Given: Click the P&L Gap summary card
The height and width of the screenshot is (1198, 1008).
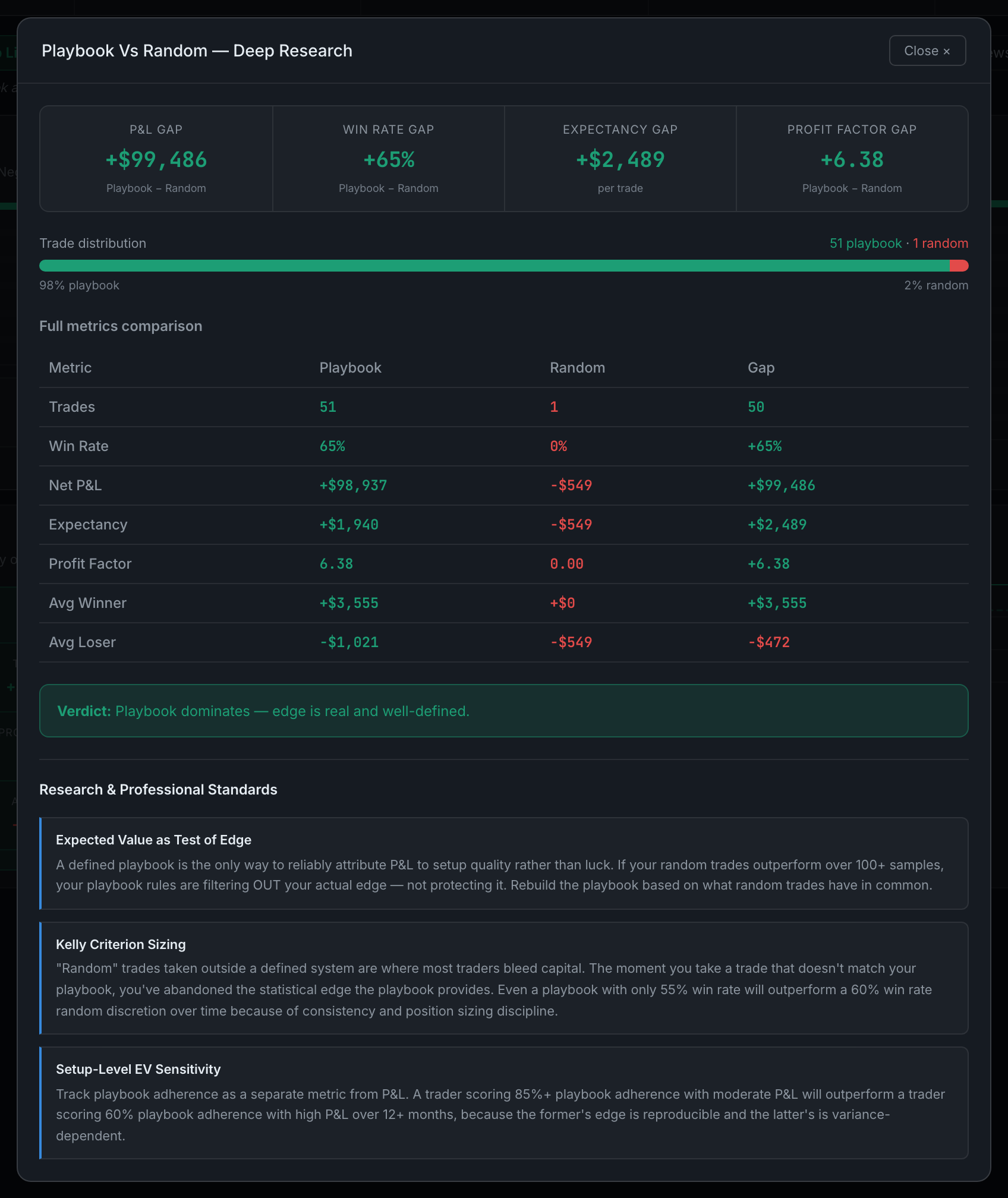Looking at the screenshot, I should tap(156, 159).
